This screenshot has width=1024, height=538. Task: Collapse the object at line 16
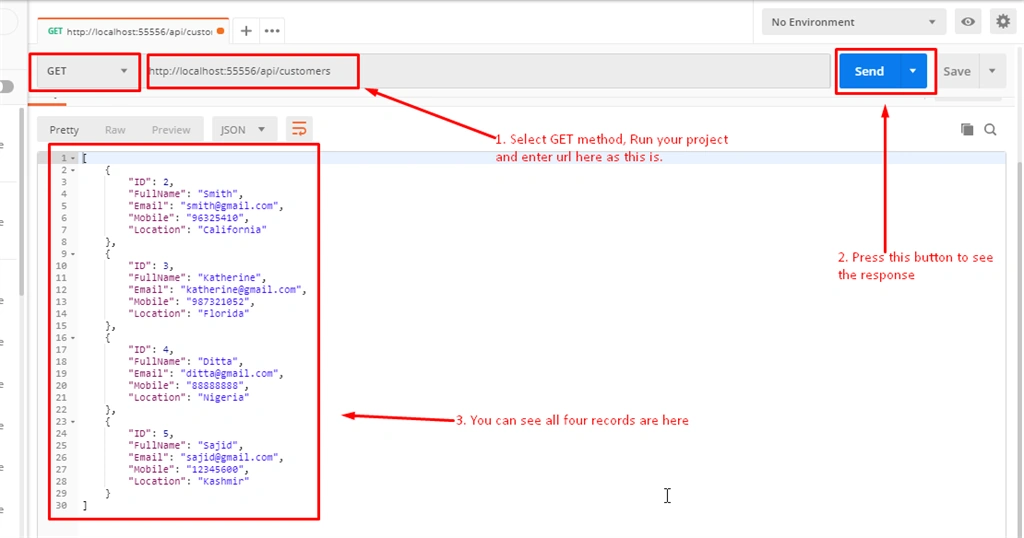point(72,338)
